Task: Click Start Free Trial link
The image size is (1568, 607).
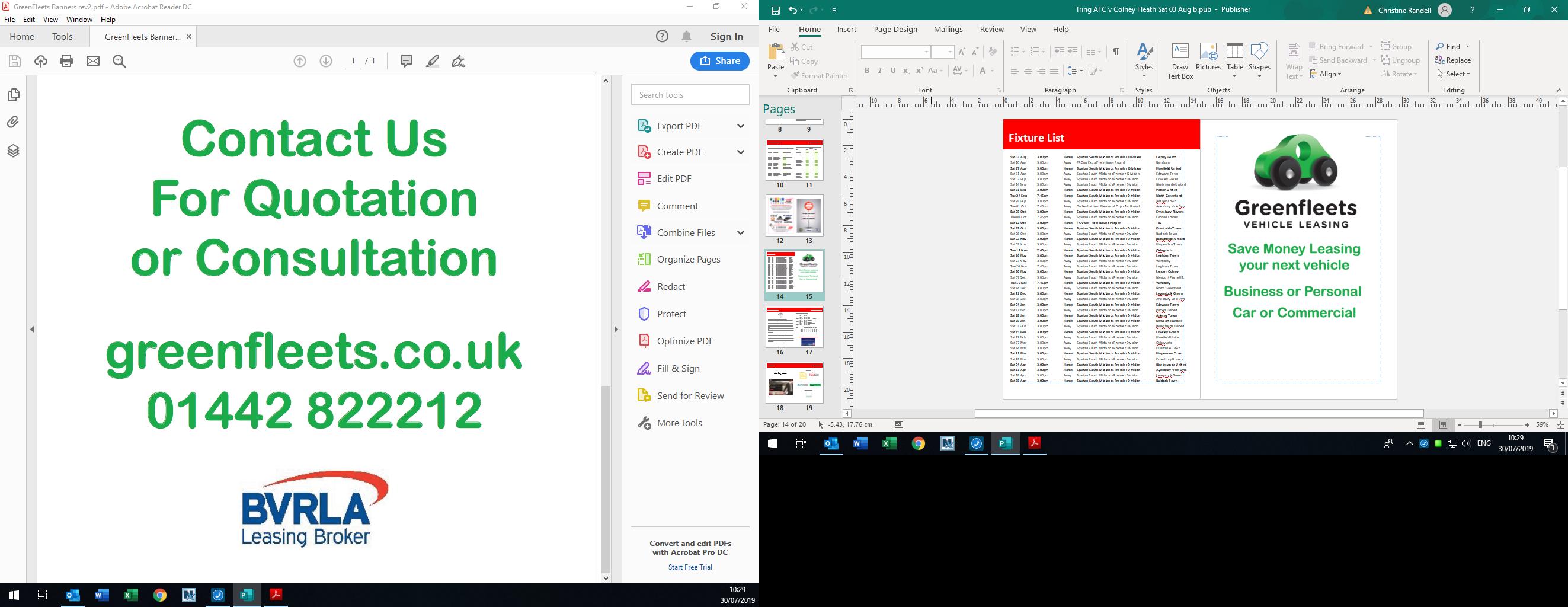Action: [x=690, y=567]
